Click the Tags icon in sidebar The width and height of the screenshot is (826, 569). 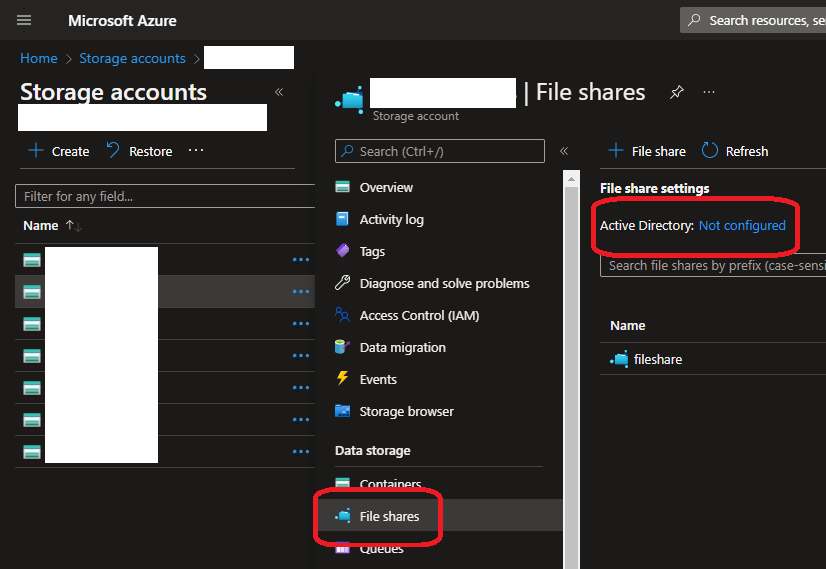click(343, 251)
